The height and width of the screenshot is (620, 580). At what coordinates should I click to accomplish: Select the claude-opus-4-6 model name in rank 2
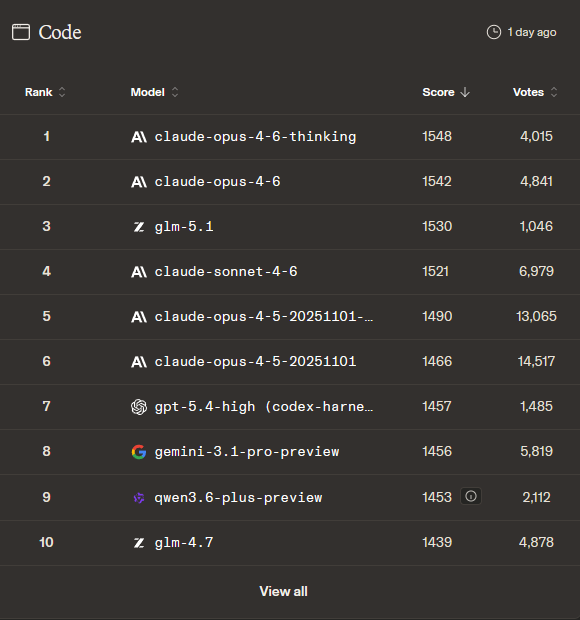[217, 182]
